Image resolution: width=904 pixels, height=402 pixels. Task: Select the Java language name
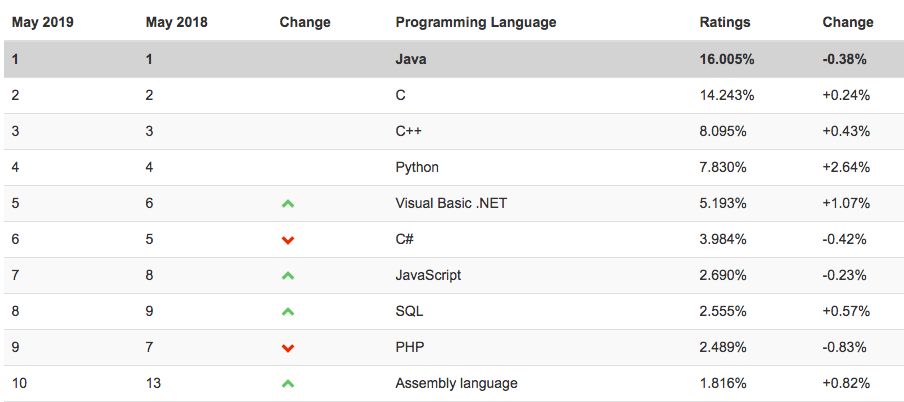[x=411, y=59]
